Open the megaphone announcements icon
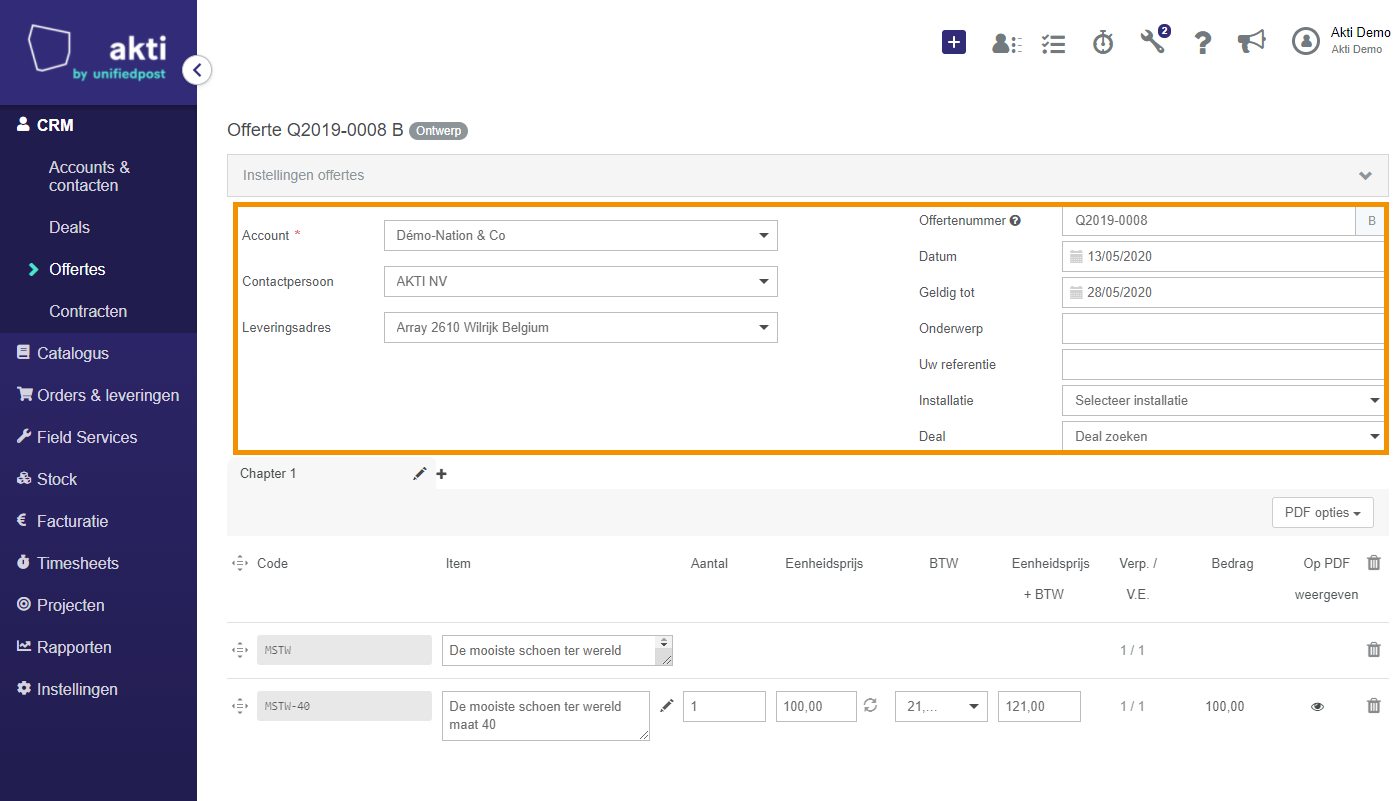This screenshot has height=801, width=1397. 1251,42
